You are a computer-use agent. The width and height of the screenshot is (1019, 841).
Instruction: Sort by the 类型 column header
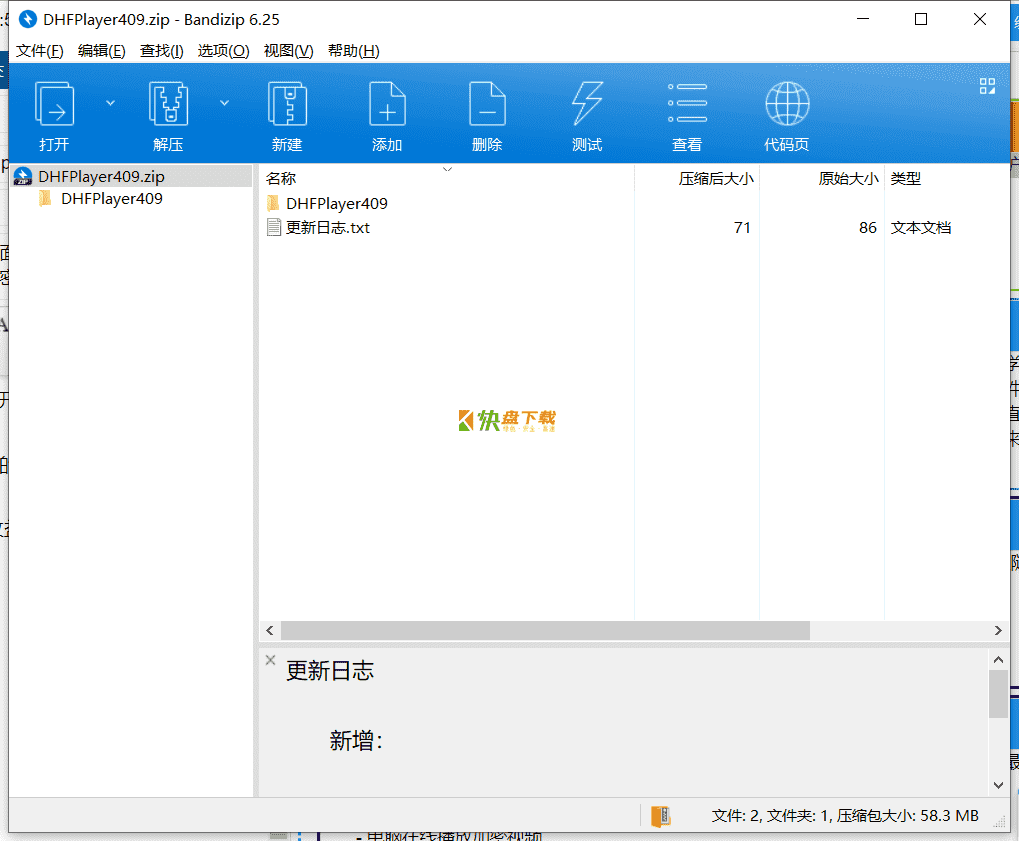tap(906, 178)
